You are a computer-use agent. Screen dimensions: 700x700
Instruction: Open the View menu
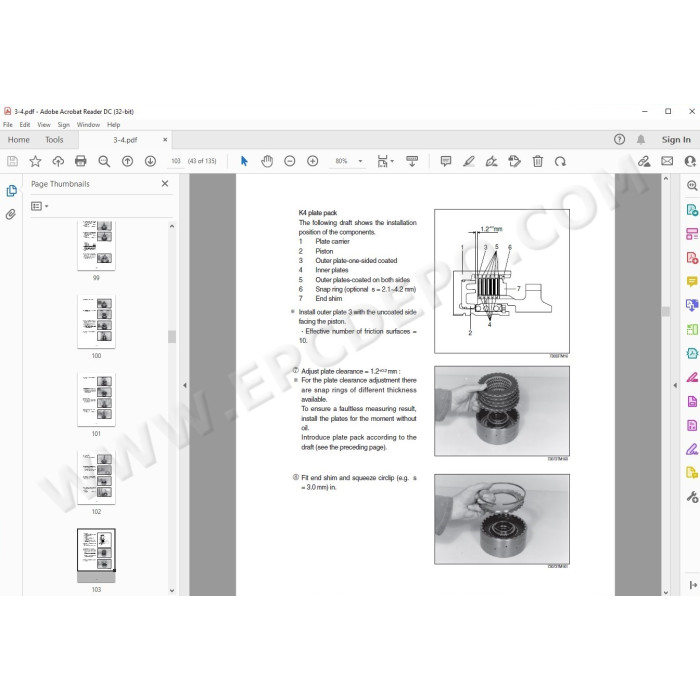tap(44, 125)
